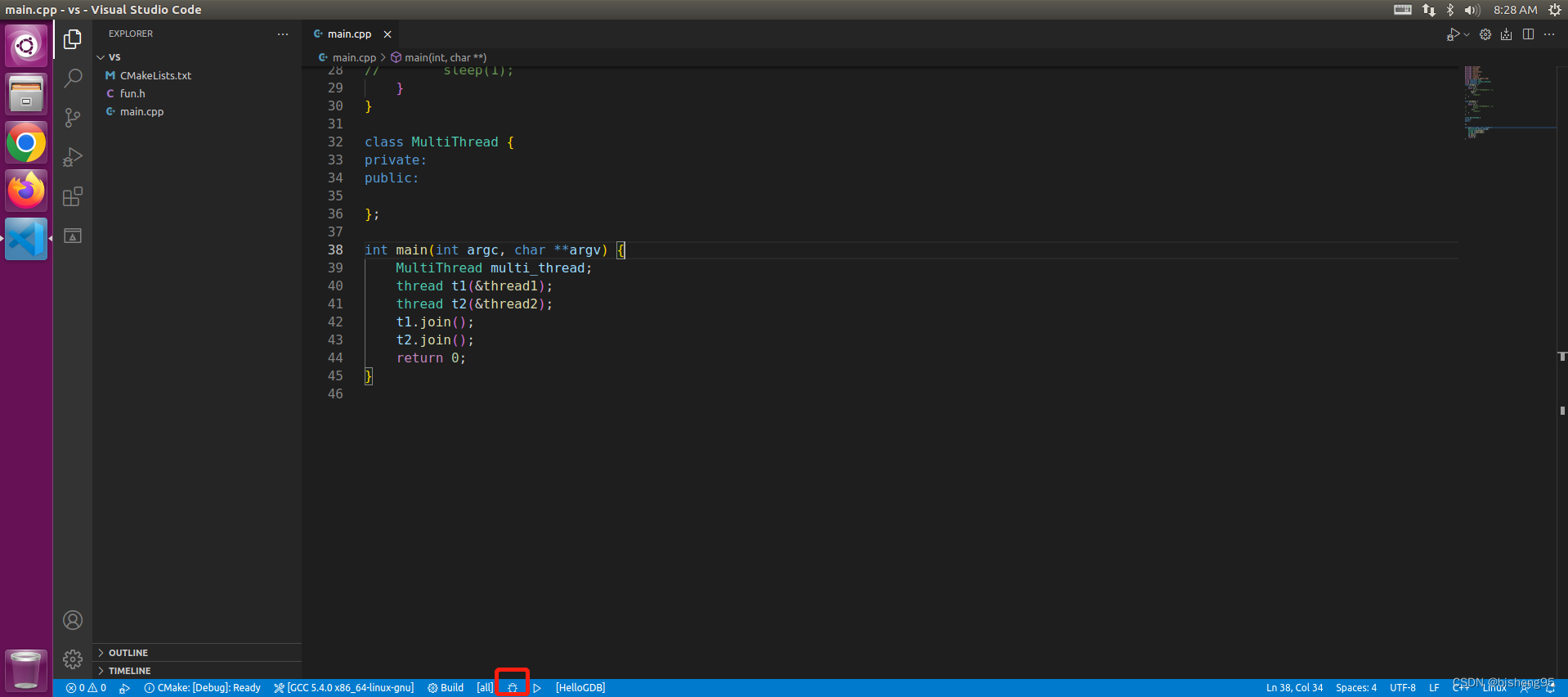Click the 8:28 AM clock
The height and width of the screenshot is (697, 1568).
coord(1515,10)
